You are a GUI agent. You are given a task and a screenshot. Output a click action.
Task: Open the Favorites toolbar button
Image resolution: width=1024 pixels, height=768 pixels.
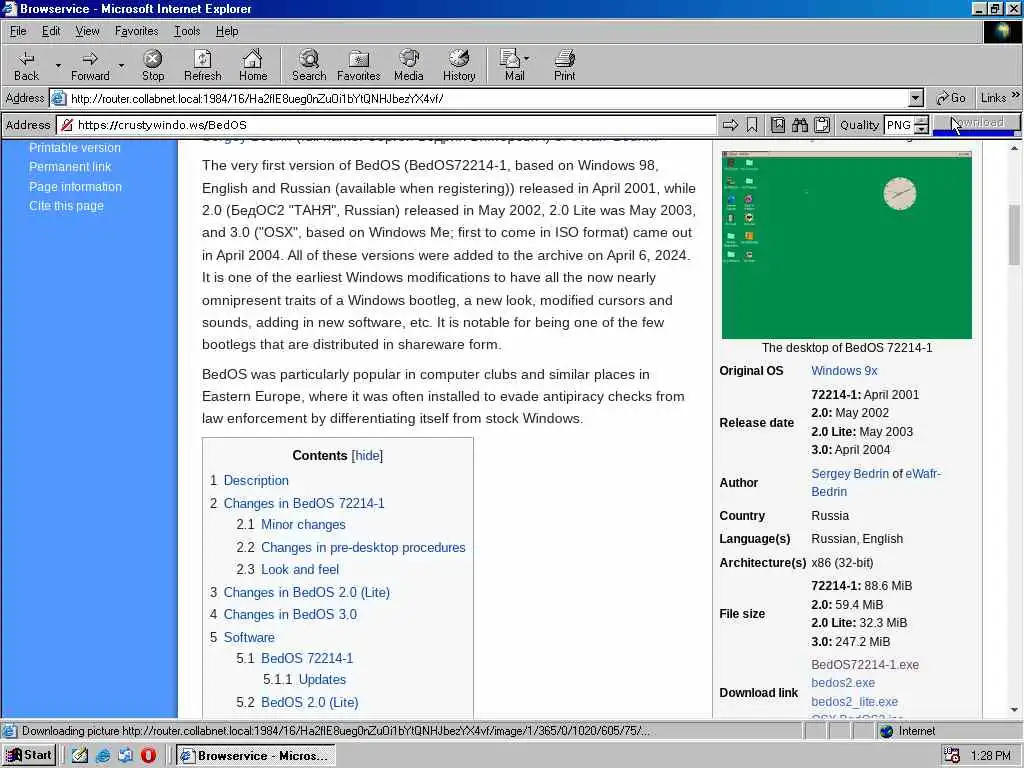point(359,65)
